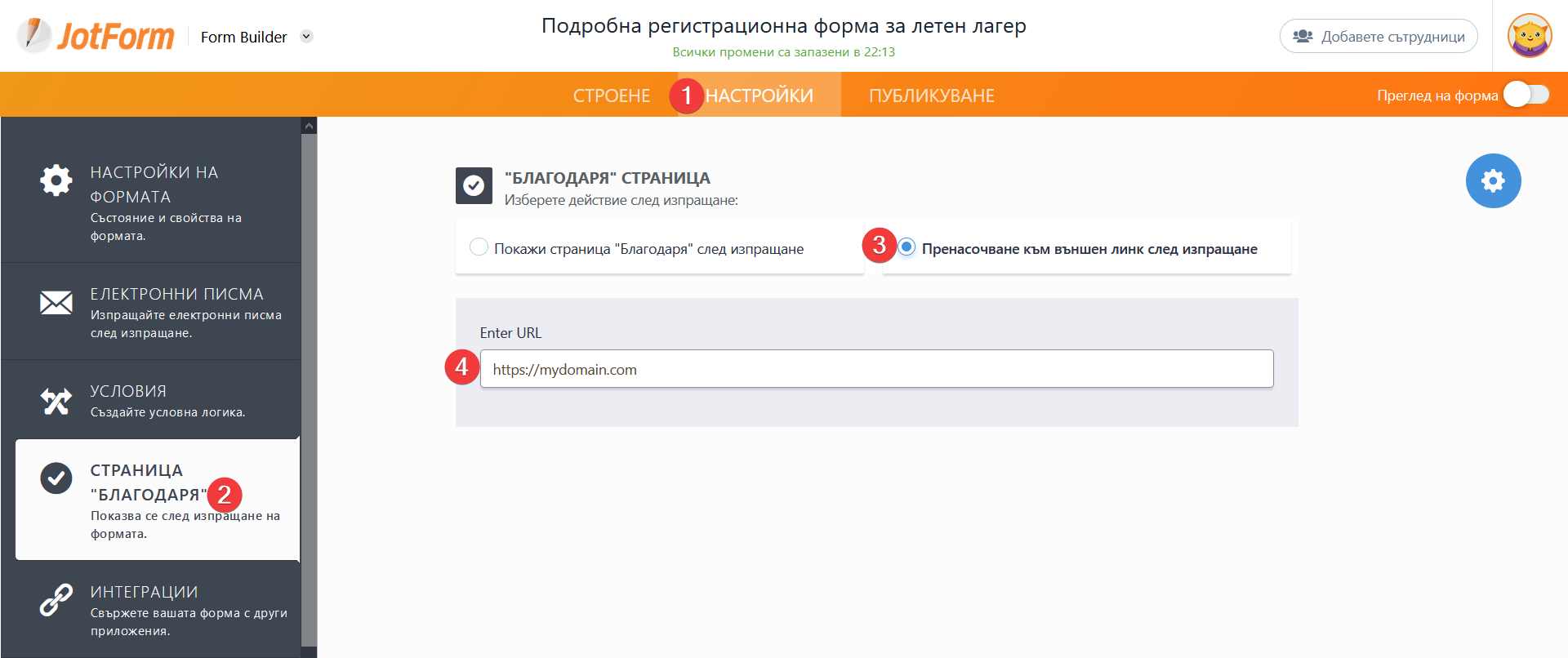Click sidebar Thank You page checkmark icon

point(56,478)
